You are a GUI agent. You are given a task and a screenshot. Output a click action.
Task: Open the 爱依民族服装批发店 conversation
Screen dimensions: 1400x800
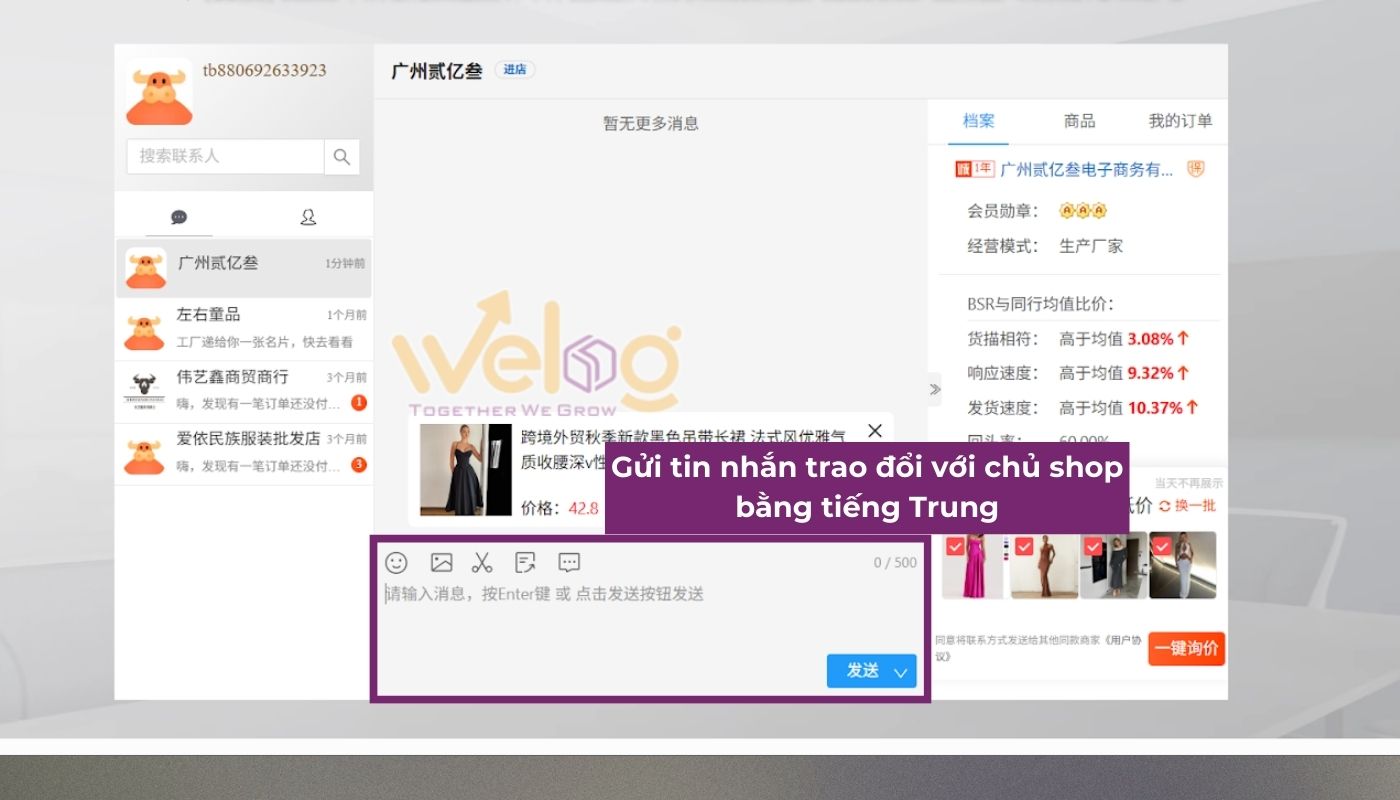click(x=244, y=453)
